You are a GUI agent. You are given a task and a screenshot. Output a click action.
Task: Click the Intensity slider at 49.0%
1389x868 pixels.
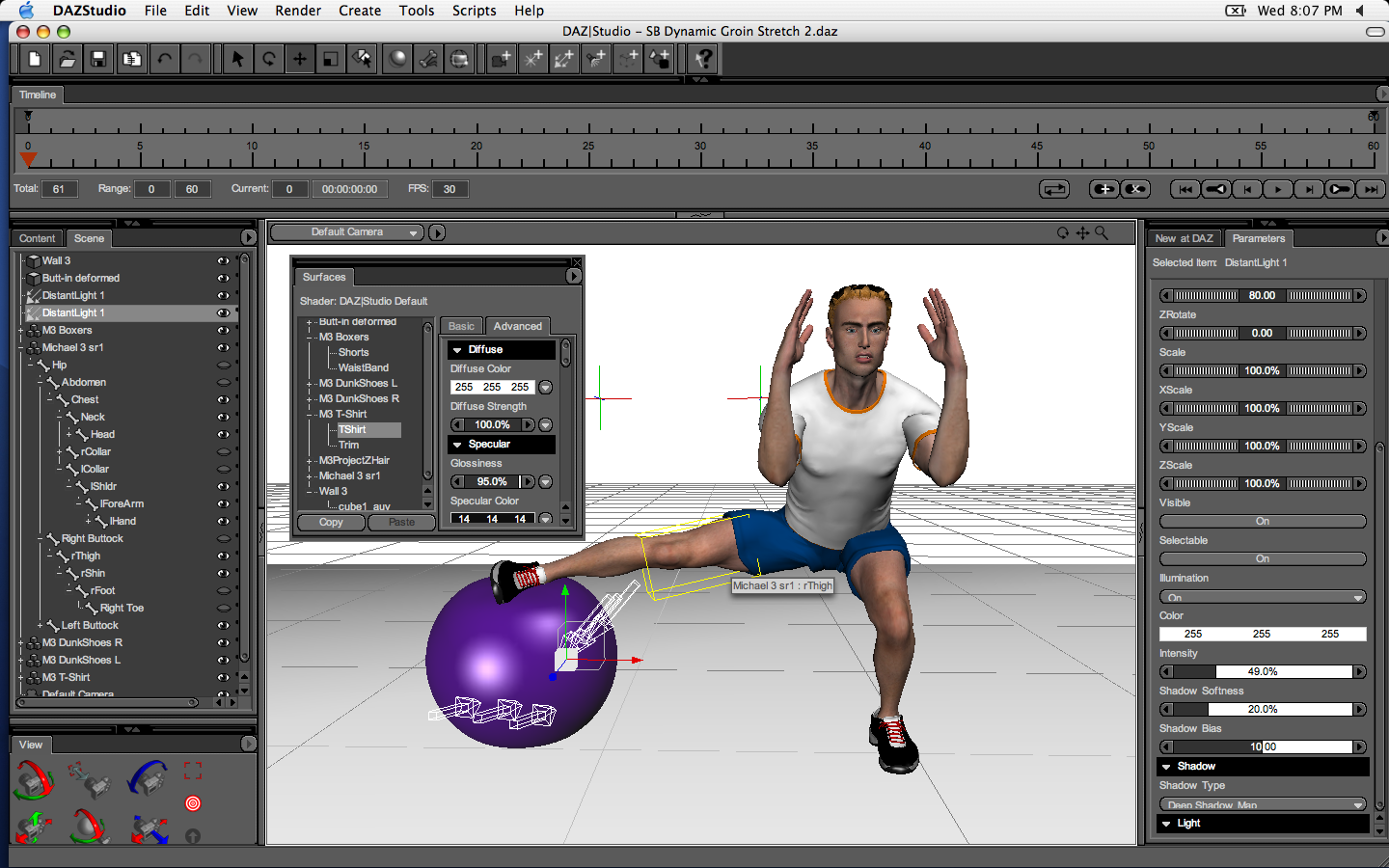(1262, 672)
